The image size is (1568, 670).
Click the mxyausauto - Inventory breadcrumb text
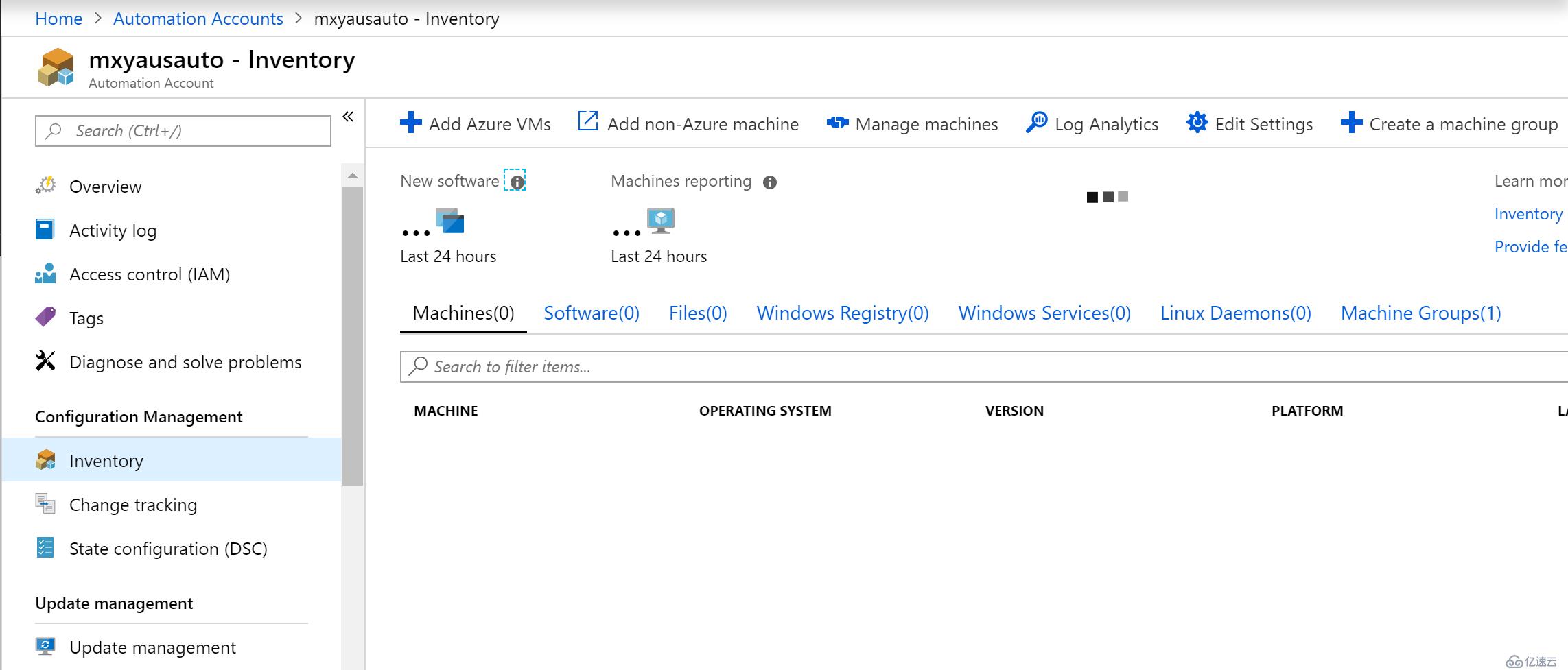pyautogui.click(x=406, y=19)
